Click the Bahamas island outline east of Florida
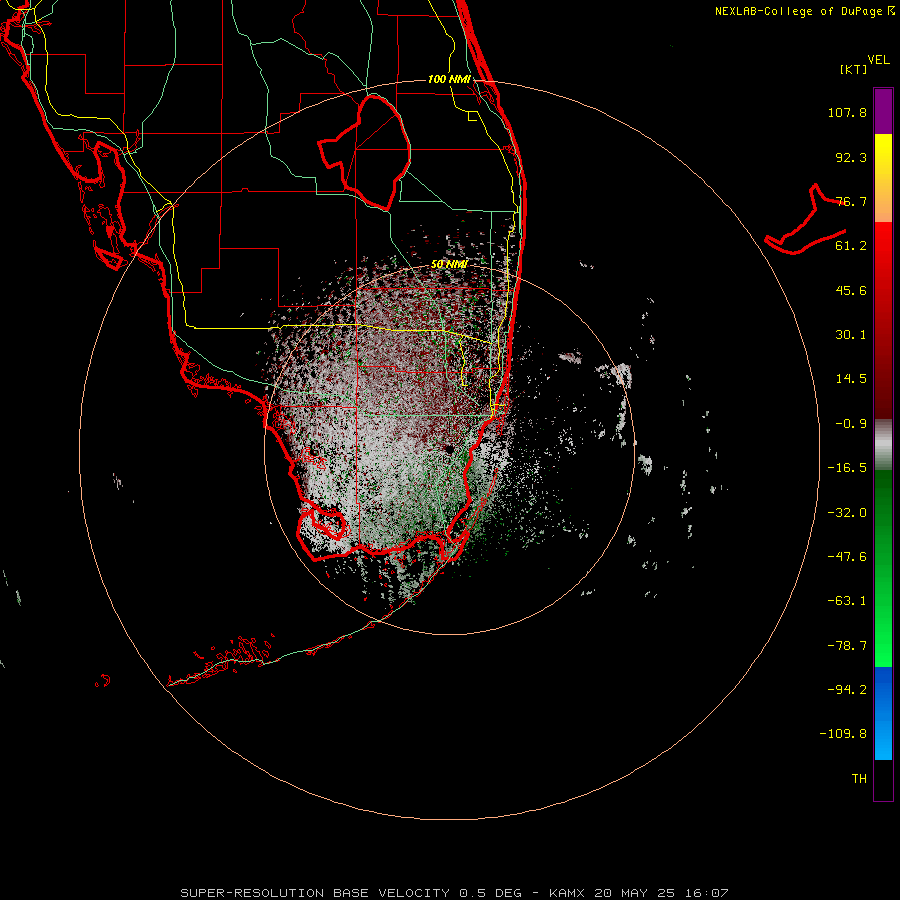900x900 pixels. pos(806,219)
